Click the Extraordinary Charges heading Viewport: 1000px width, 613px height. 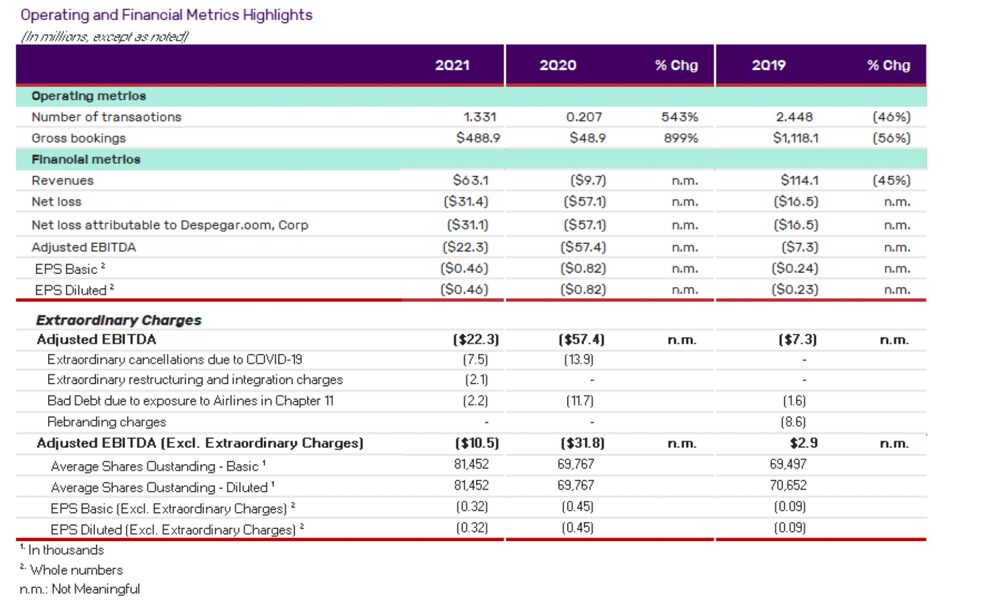click(118, 321)
